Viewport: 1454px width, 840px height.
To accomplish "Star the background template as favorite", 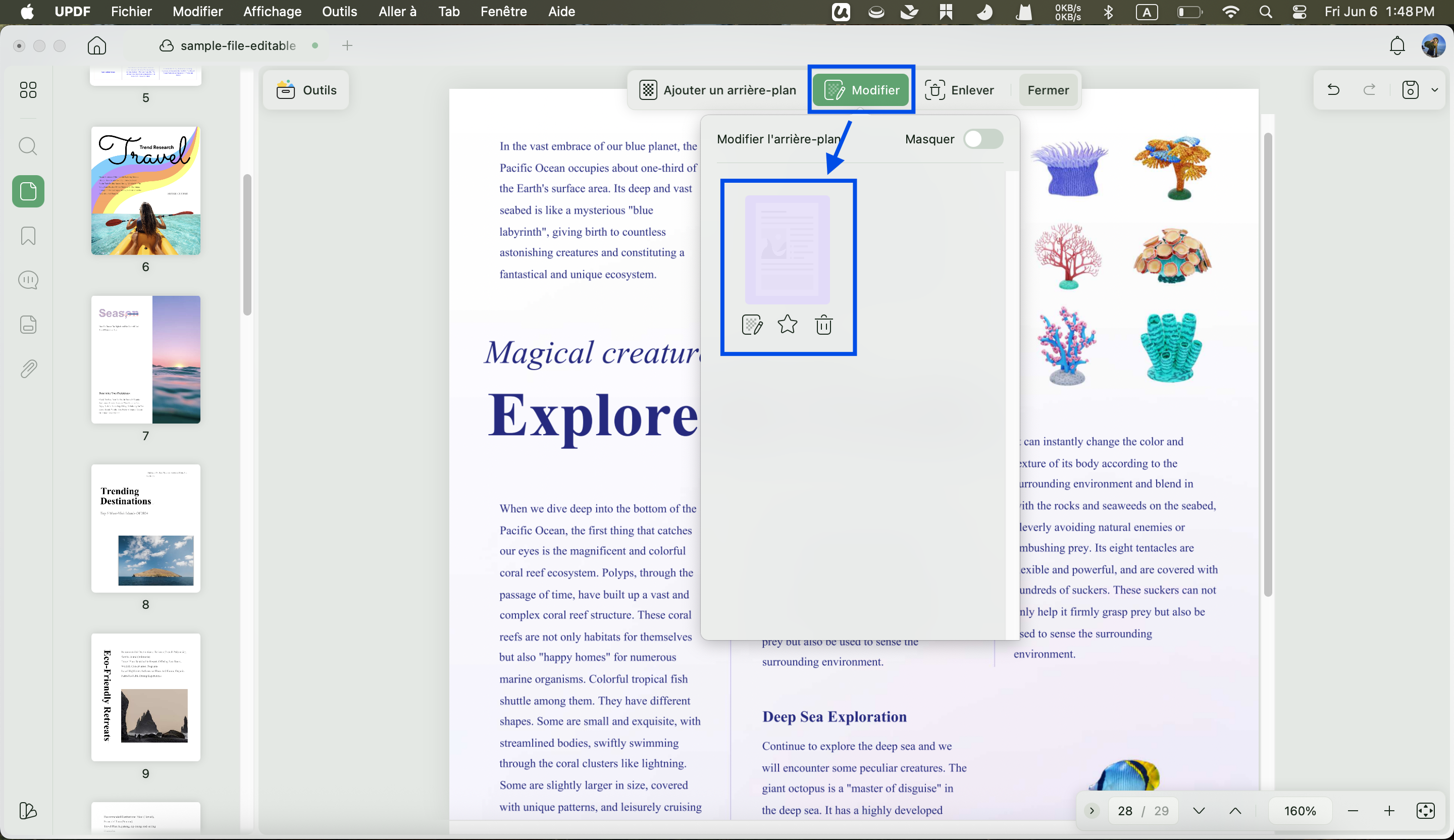I will (788, 325).
